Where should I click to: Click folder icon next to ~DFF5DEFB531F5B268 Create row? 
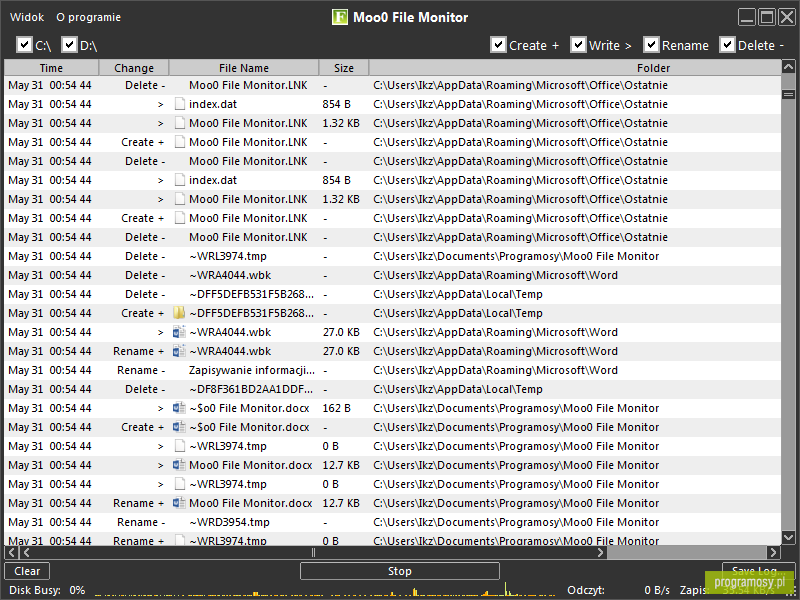click(x=179, y=313)
